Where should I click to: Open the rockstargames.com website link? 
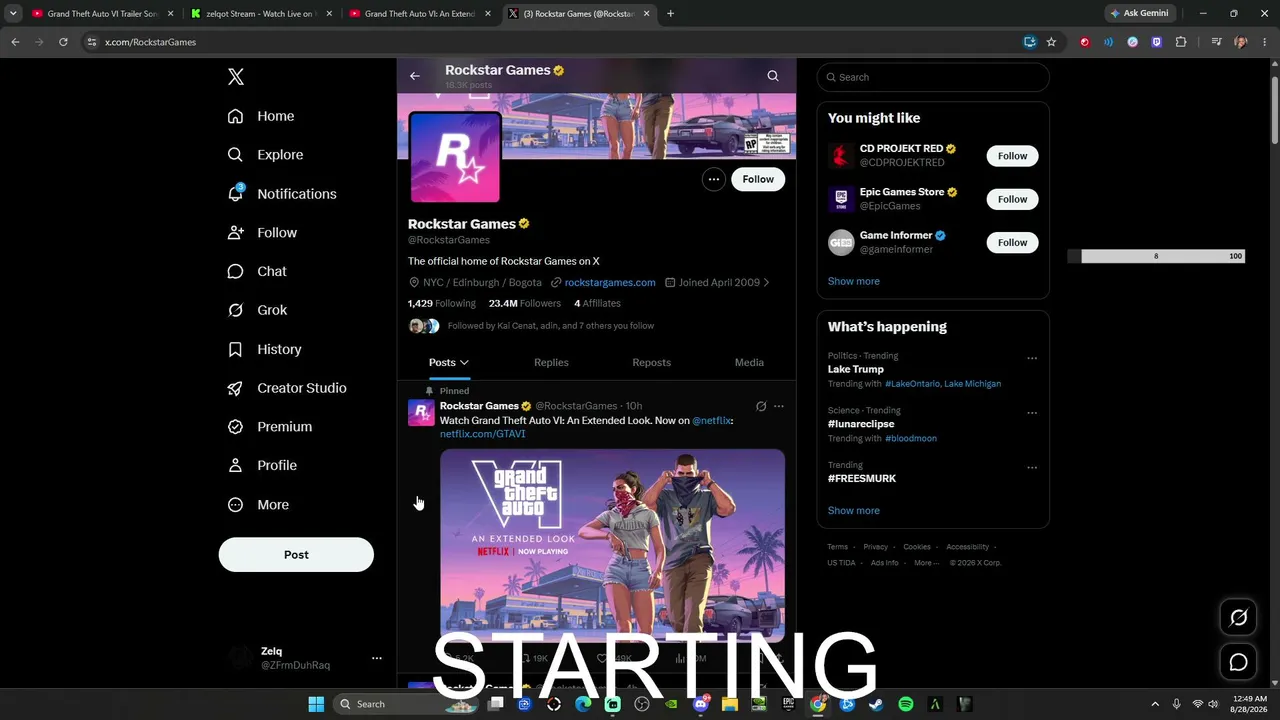point(610,283)
